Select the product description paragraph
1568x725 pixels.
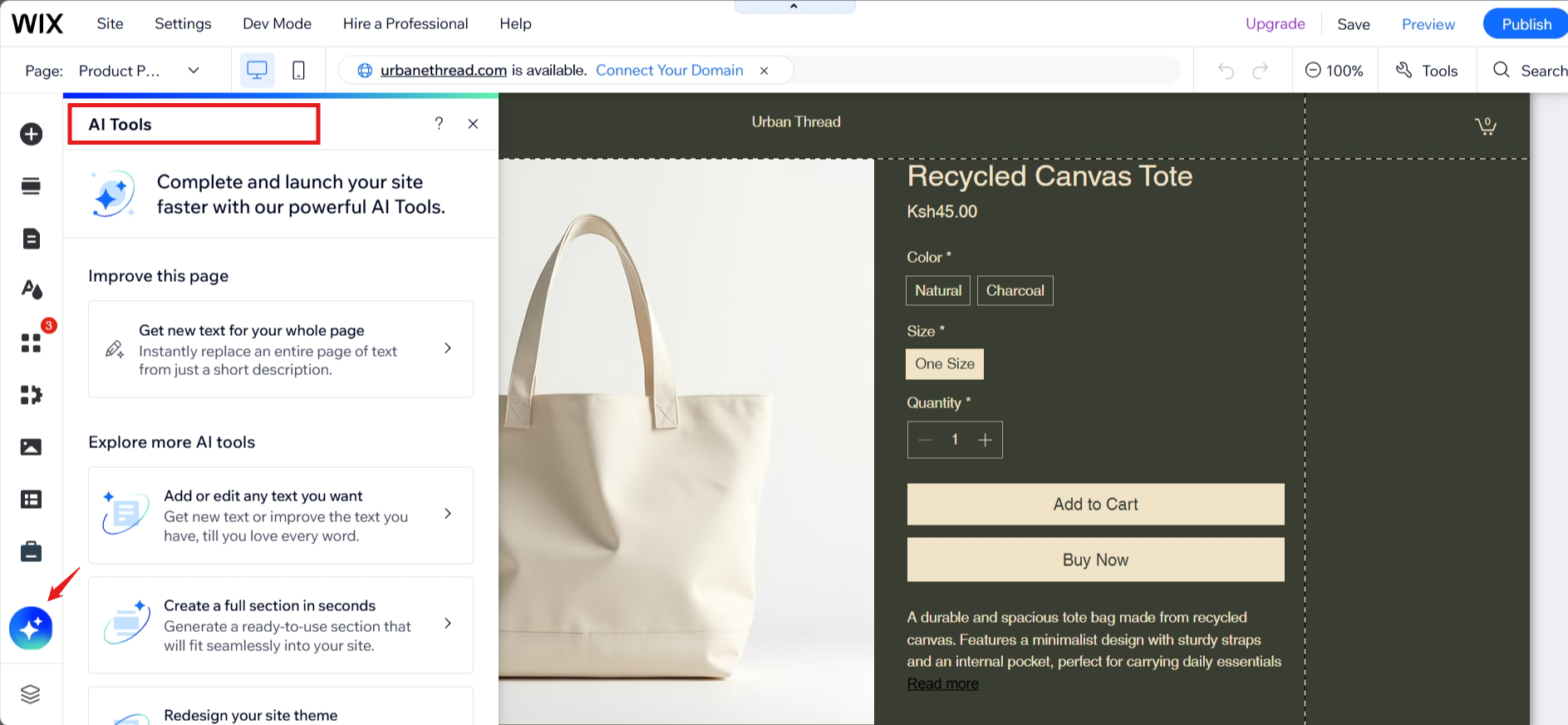(x=1094, y=639)
